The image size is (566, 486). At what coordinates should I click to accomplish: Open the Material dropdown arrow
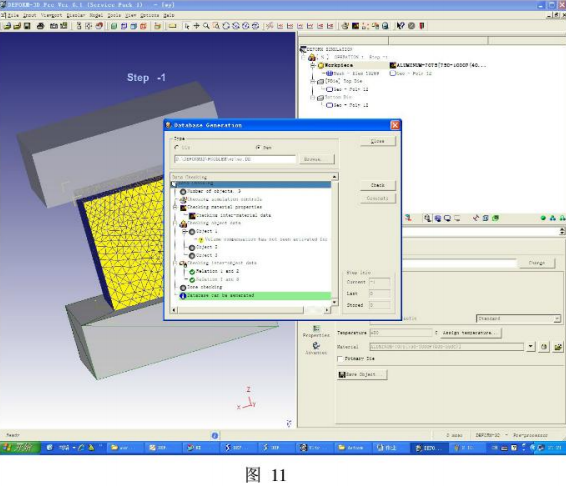pyautogui.click(x=530, y=347)
